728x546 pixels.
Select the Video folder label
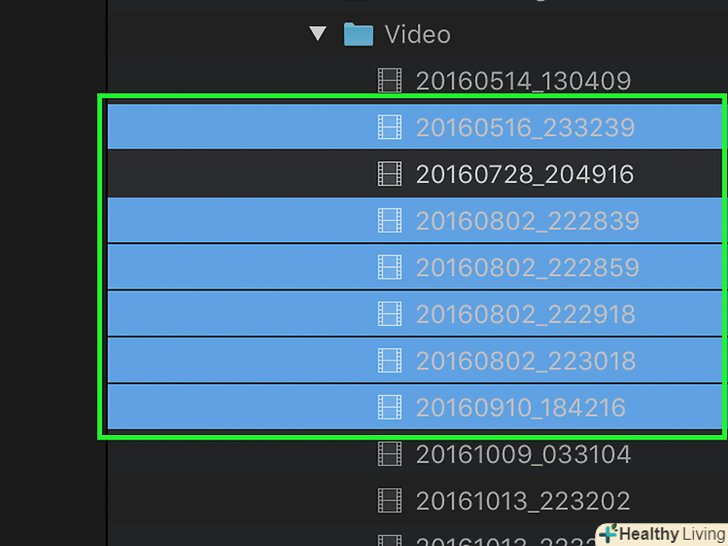click(x=417, y=35)
